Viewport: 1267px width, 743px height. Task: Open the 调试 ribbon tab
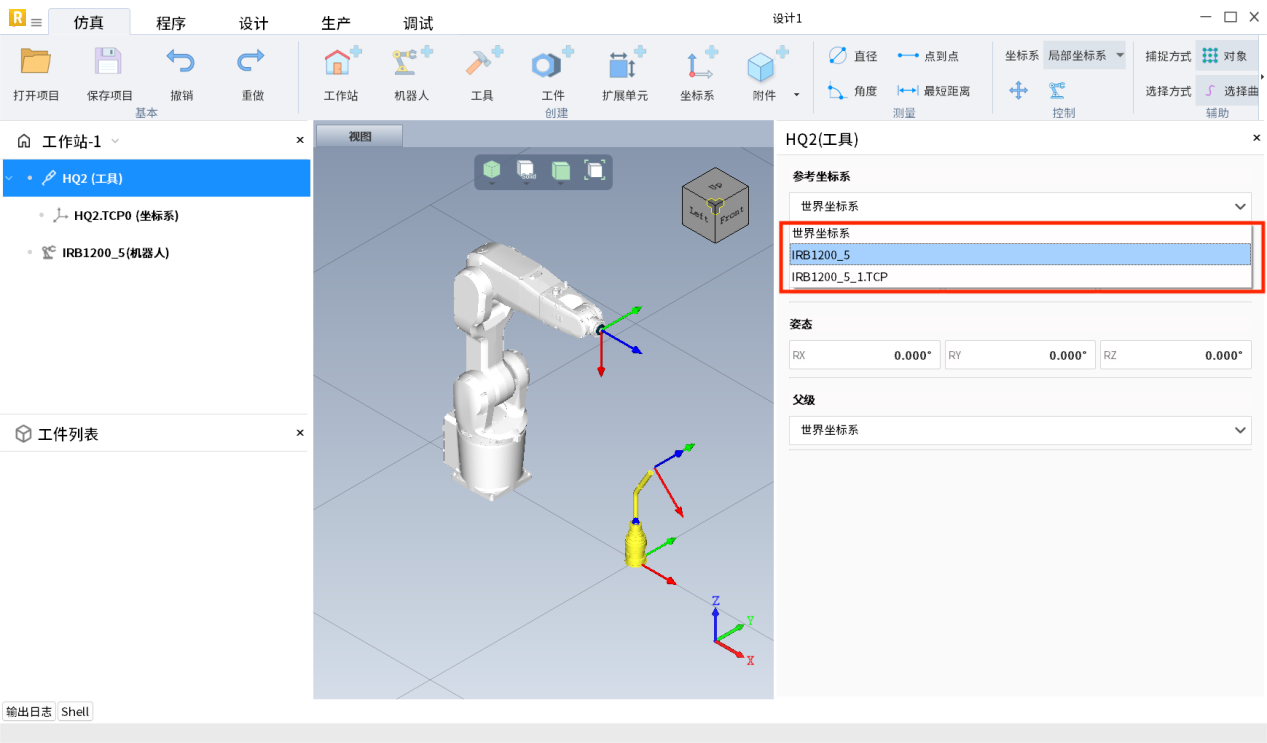(418, 23)
